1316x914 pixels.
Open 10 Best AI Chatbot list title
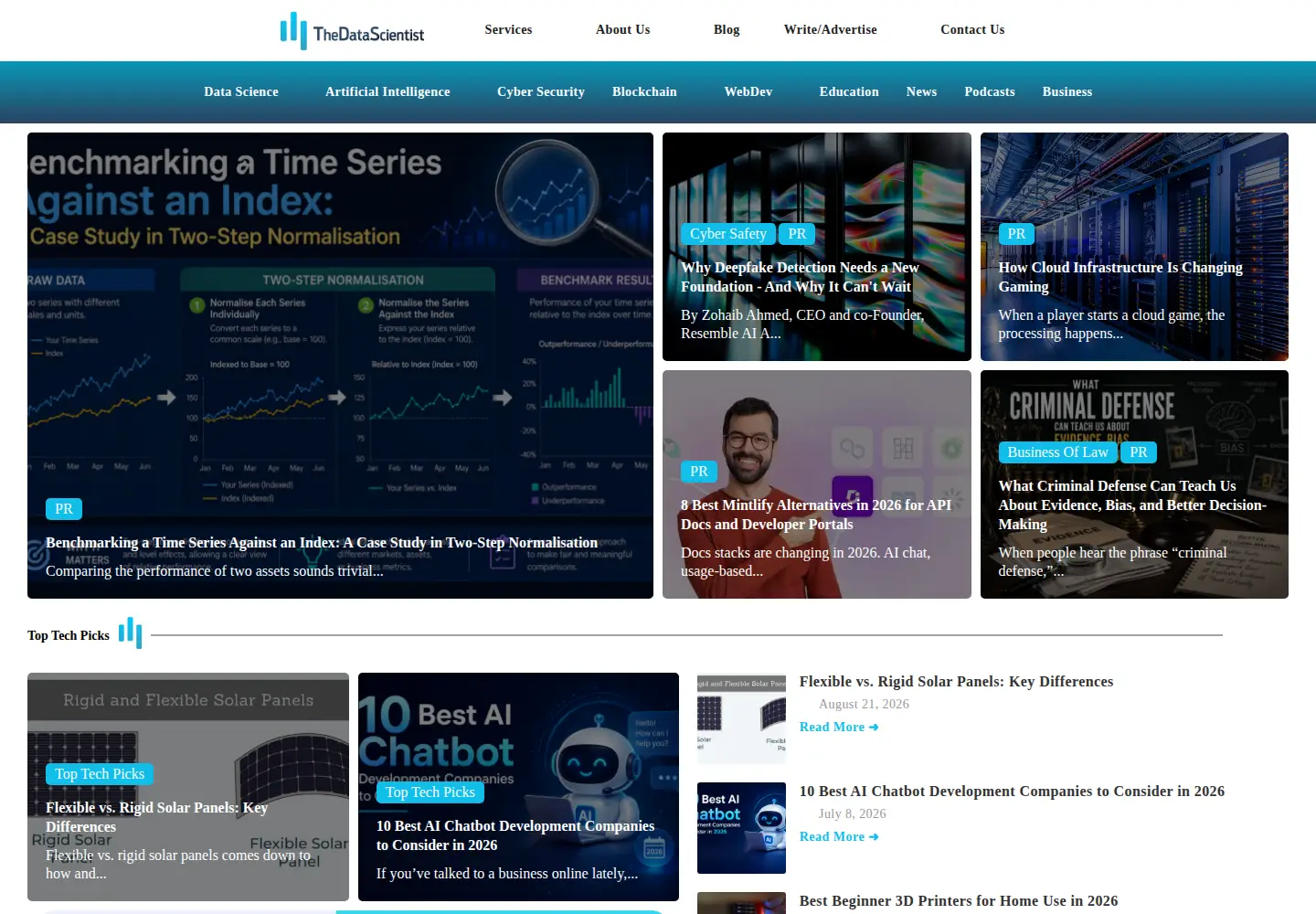point(1012,792)
